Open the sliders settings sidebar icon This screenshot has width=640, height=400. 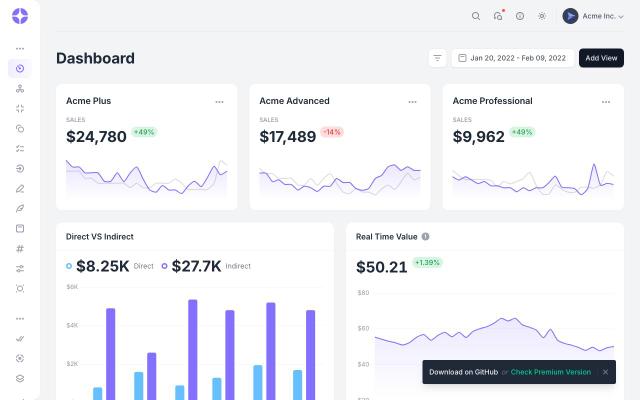tap(20, 269)
